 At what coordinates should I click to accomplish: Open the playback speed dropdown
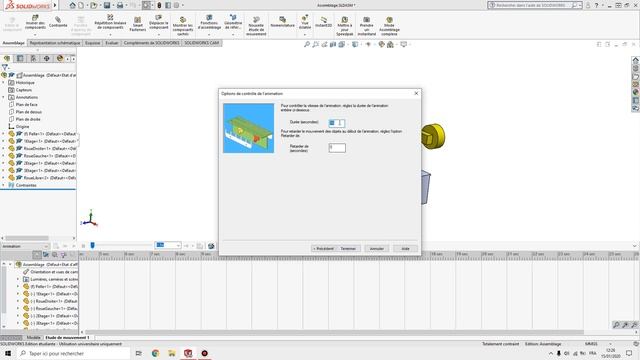(x=178, y=245)
